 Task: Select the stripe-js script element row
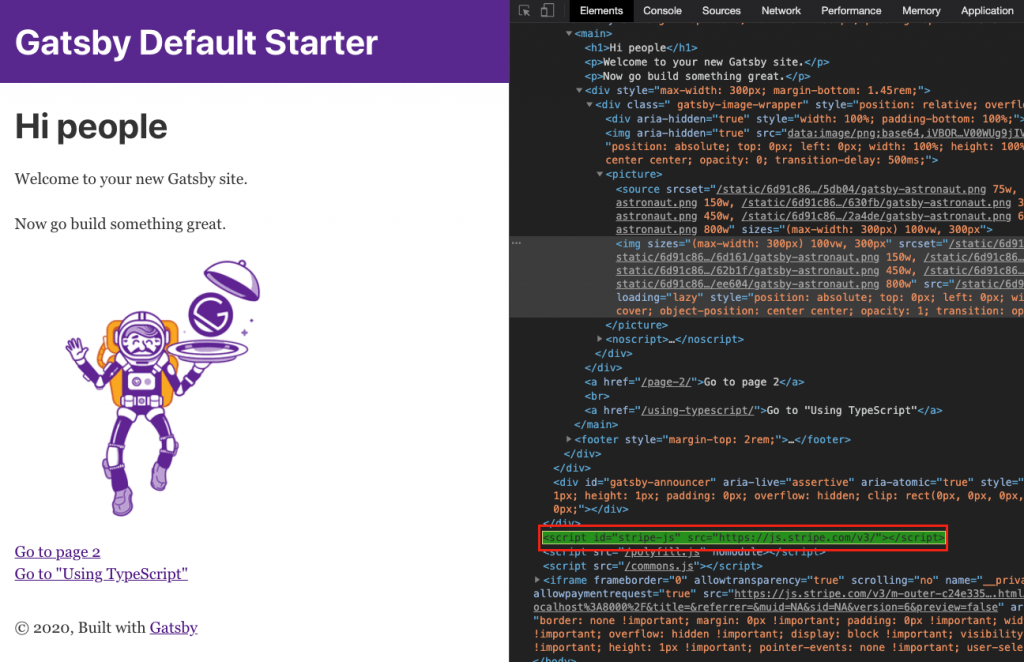(744, 537)
